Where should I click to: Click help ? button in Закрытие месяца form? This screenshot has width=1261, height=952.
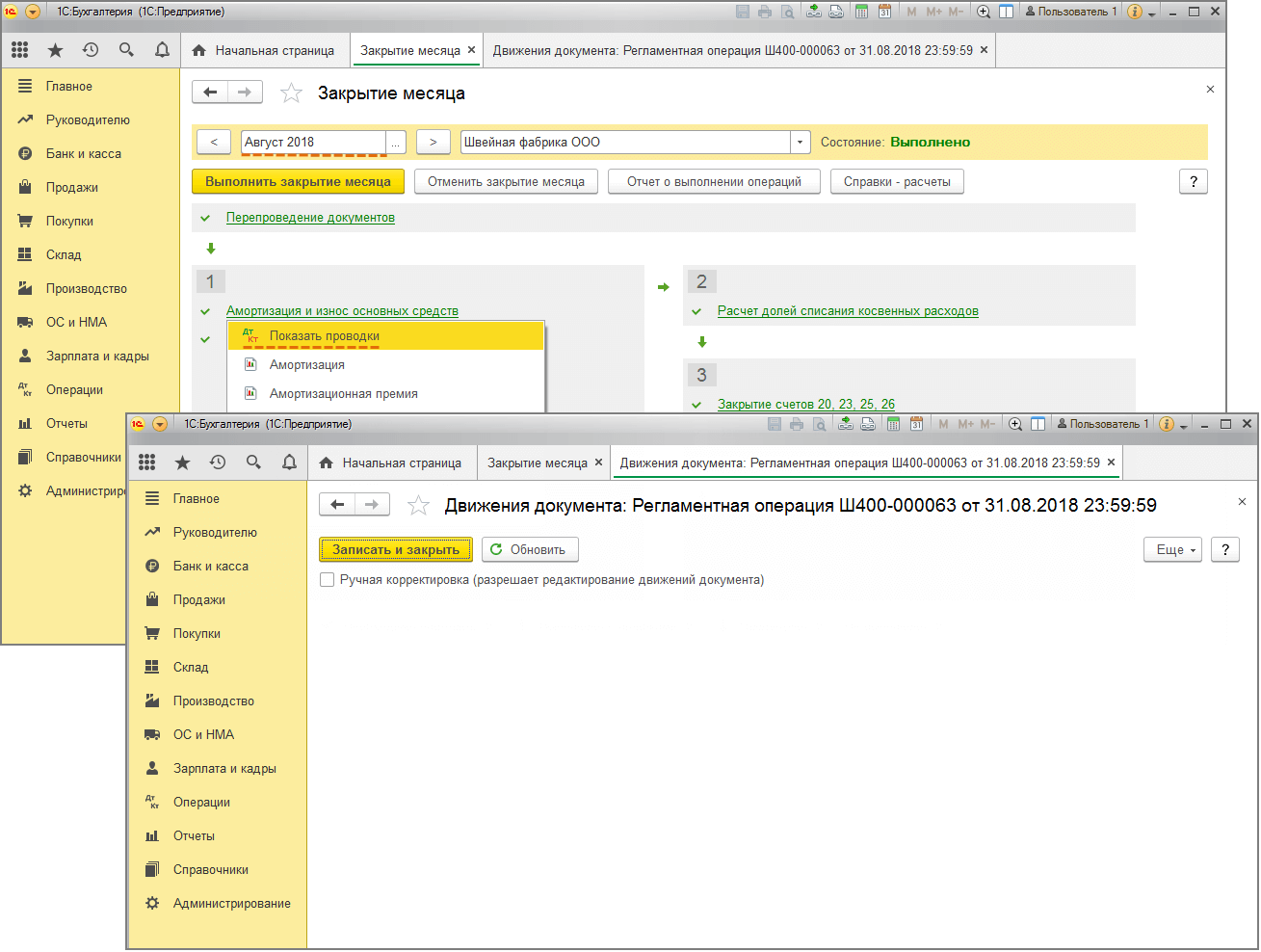[x=1194, y=182]
